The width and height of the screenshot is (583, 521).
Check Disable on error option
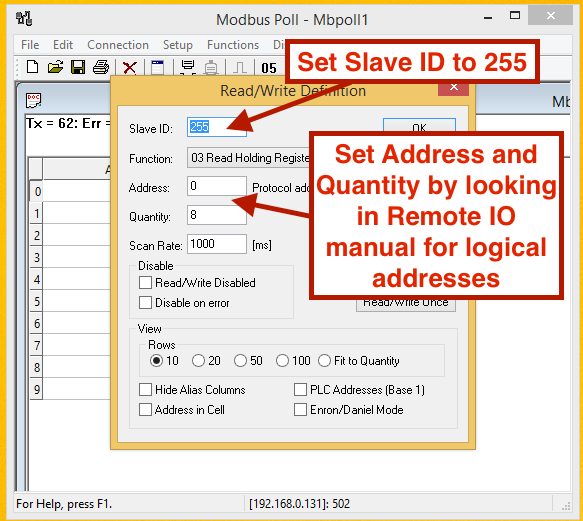145,303
